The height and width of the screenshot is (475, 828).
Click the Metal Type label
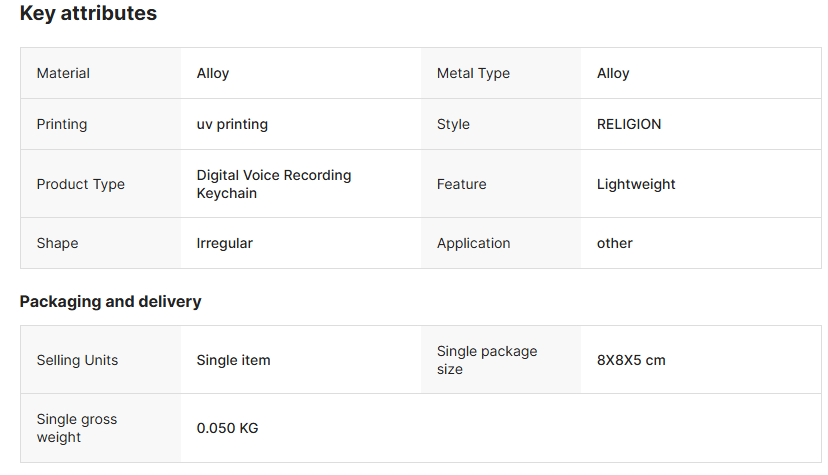pyautogui.click(x=473, y=73)
